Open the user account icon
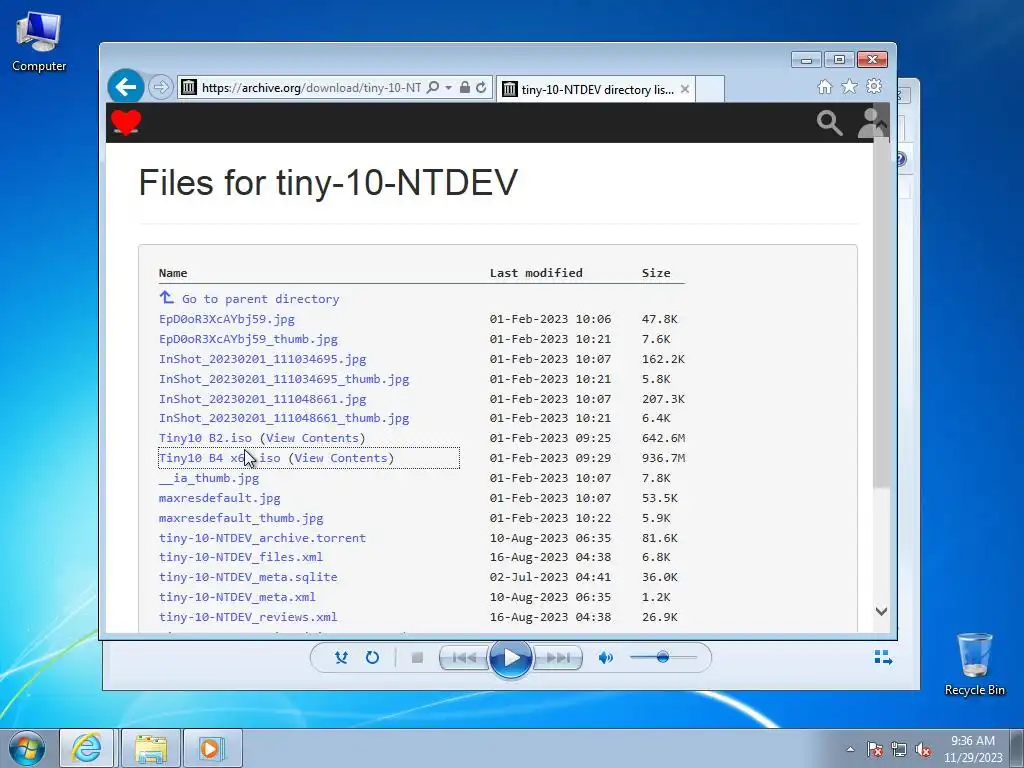 tap(869, 123)
